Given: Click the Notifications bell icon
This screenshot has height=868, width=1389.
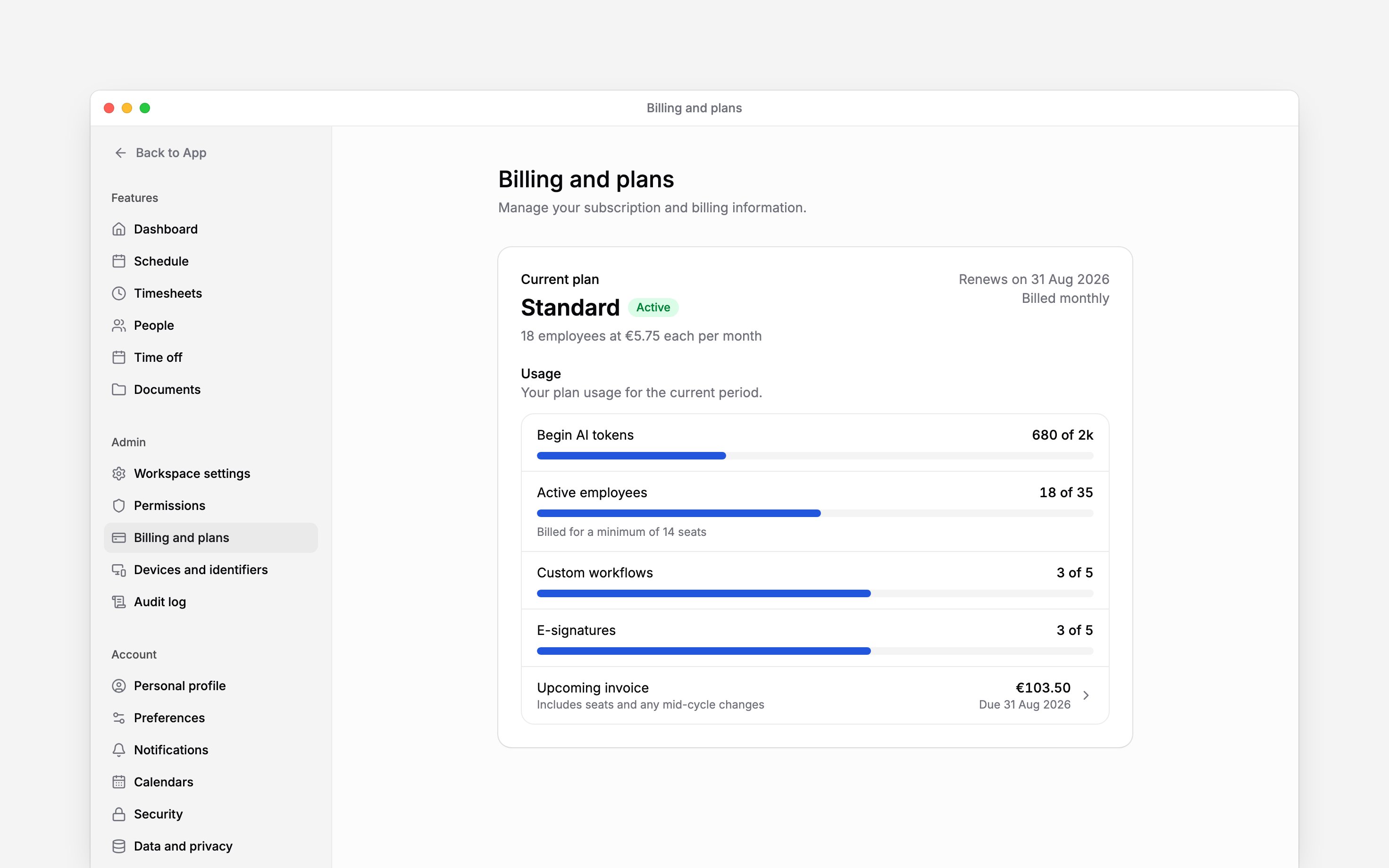Looking at the screenshot, I should tap(119, 751).
